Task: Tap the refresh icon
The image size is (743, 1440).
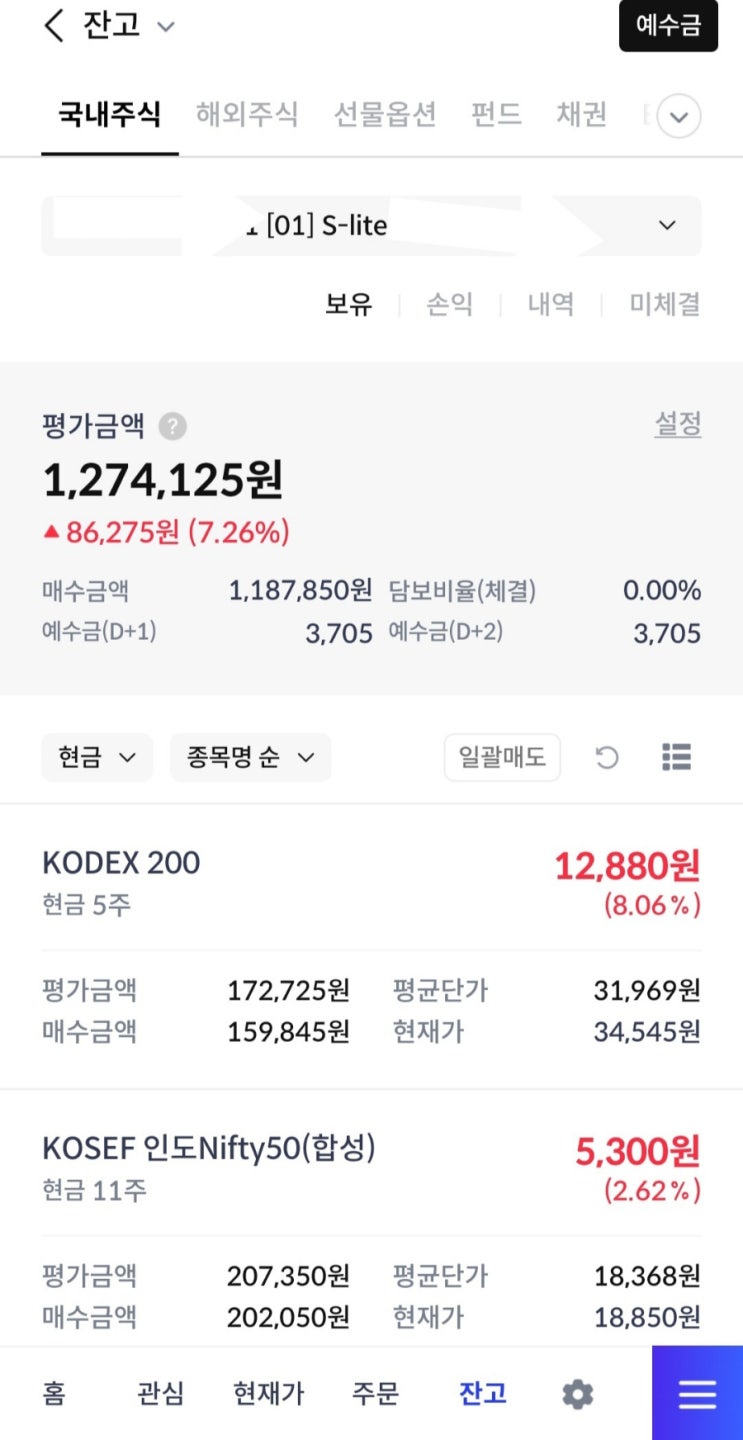Action: [607, 758]
